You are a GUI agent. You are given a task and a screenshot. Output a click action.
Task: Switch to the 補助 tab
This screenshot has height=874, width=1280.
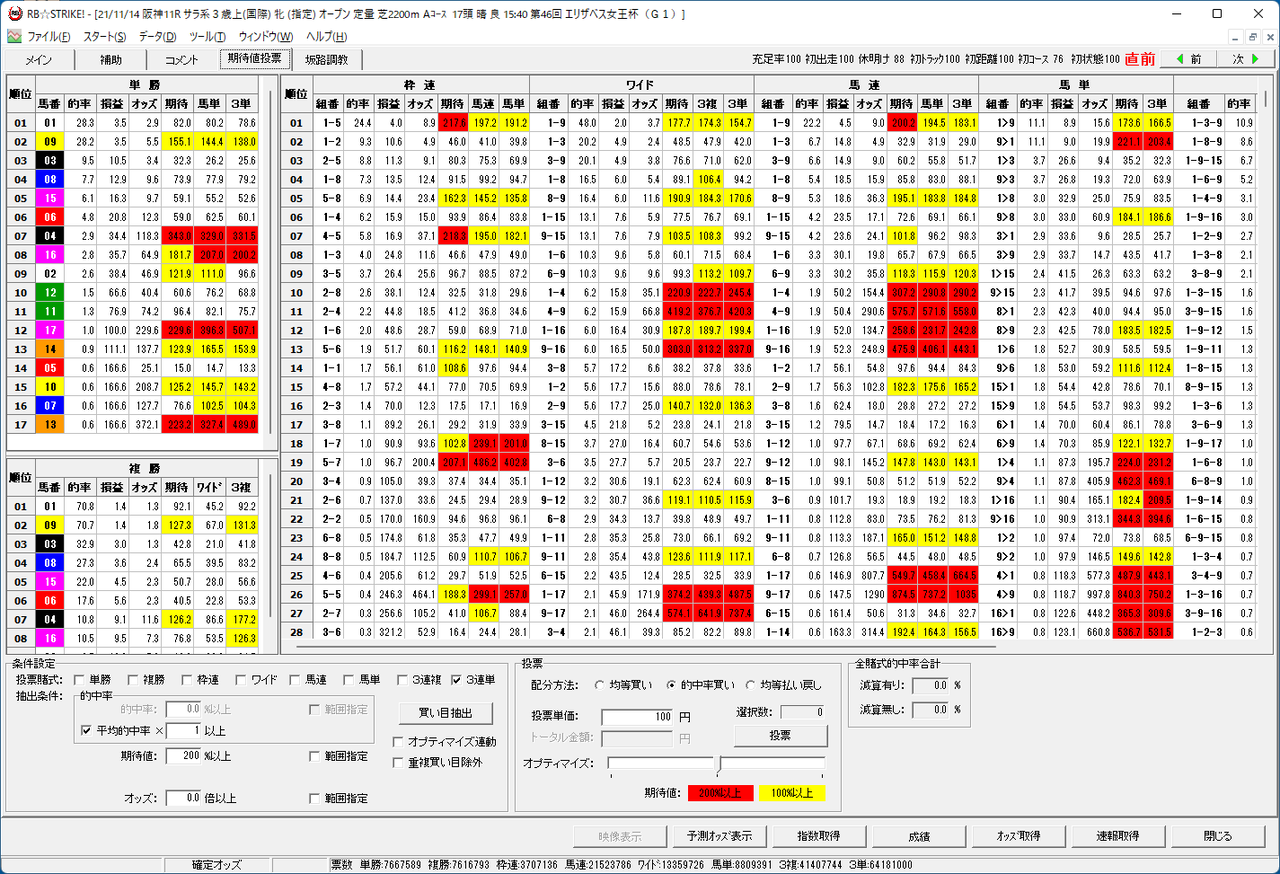coord(111,60)
